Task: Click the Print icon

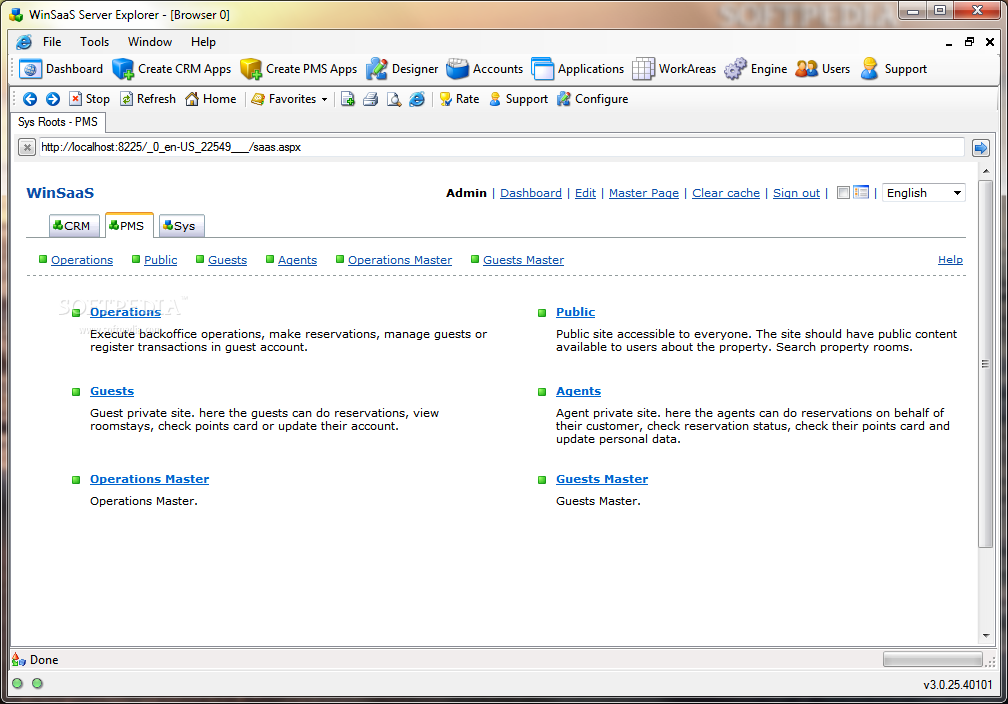Action: coord(371,99)
